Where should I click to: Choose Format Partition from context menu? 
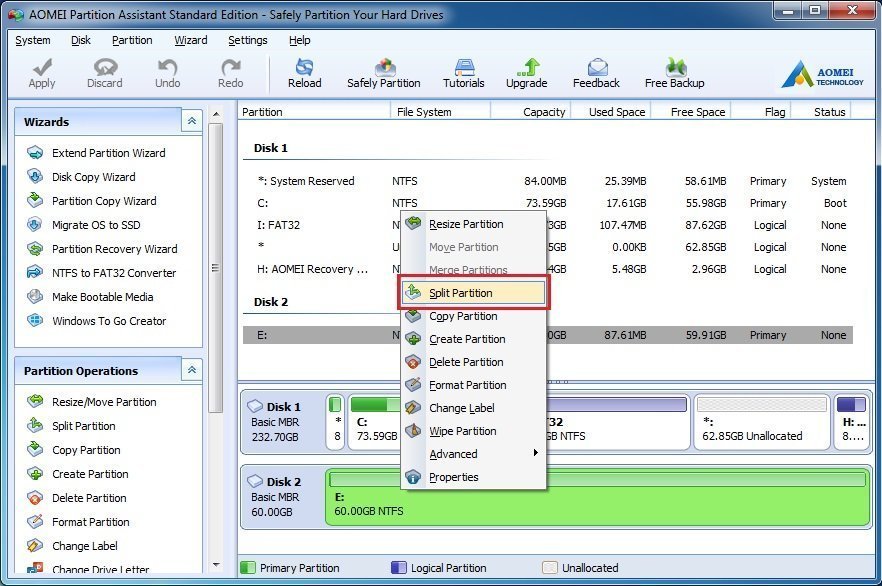tap(474, 385)
